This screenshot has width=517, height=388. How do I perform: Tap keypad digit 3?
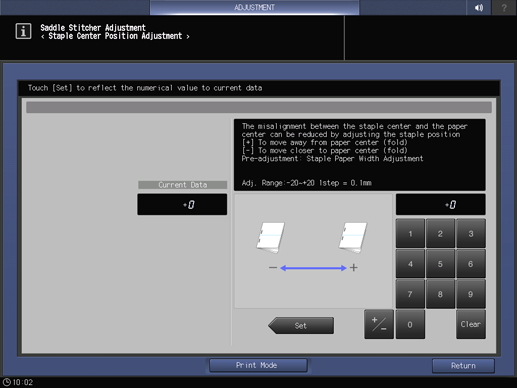(x=471, y=234)
